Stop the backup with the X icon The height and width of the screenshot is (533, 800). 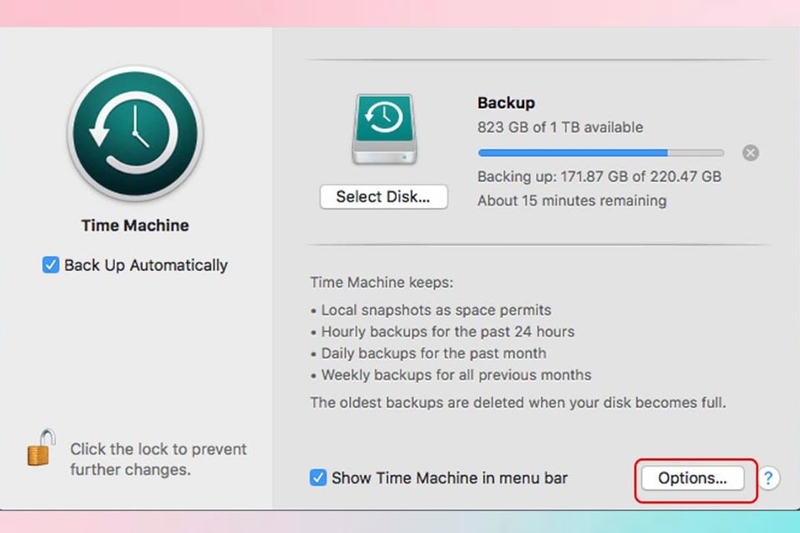(751, 153)
